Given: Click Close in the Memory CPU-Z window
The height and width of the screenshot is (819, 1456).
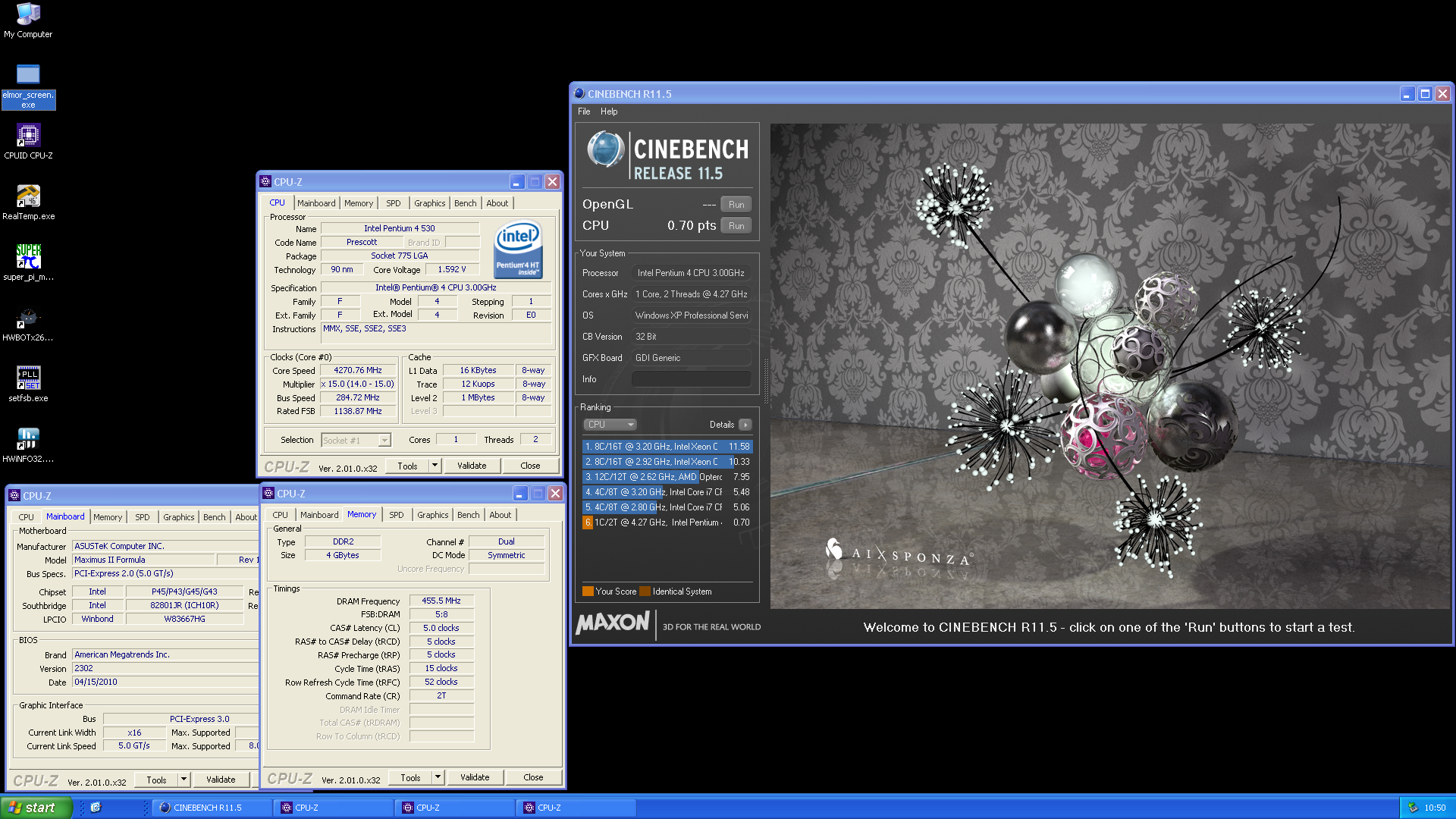Looking at the screenshot, I should pyautogui.click(x=533, y=777).
